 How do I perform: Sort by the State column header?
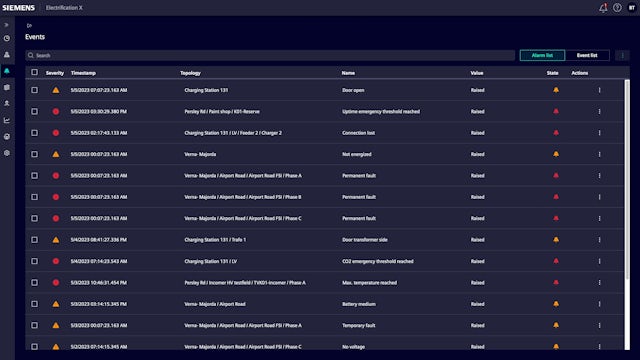coord(552,73)
